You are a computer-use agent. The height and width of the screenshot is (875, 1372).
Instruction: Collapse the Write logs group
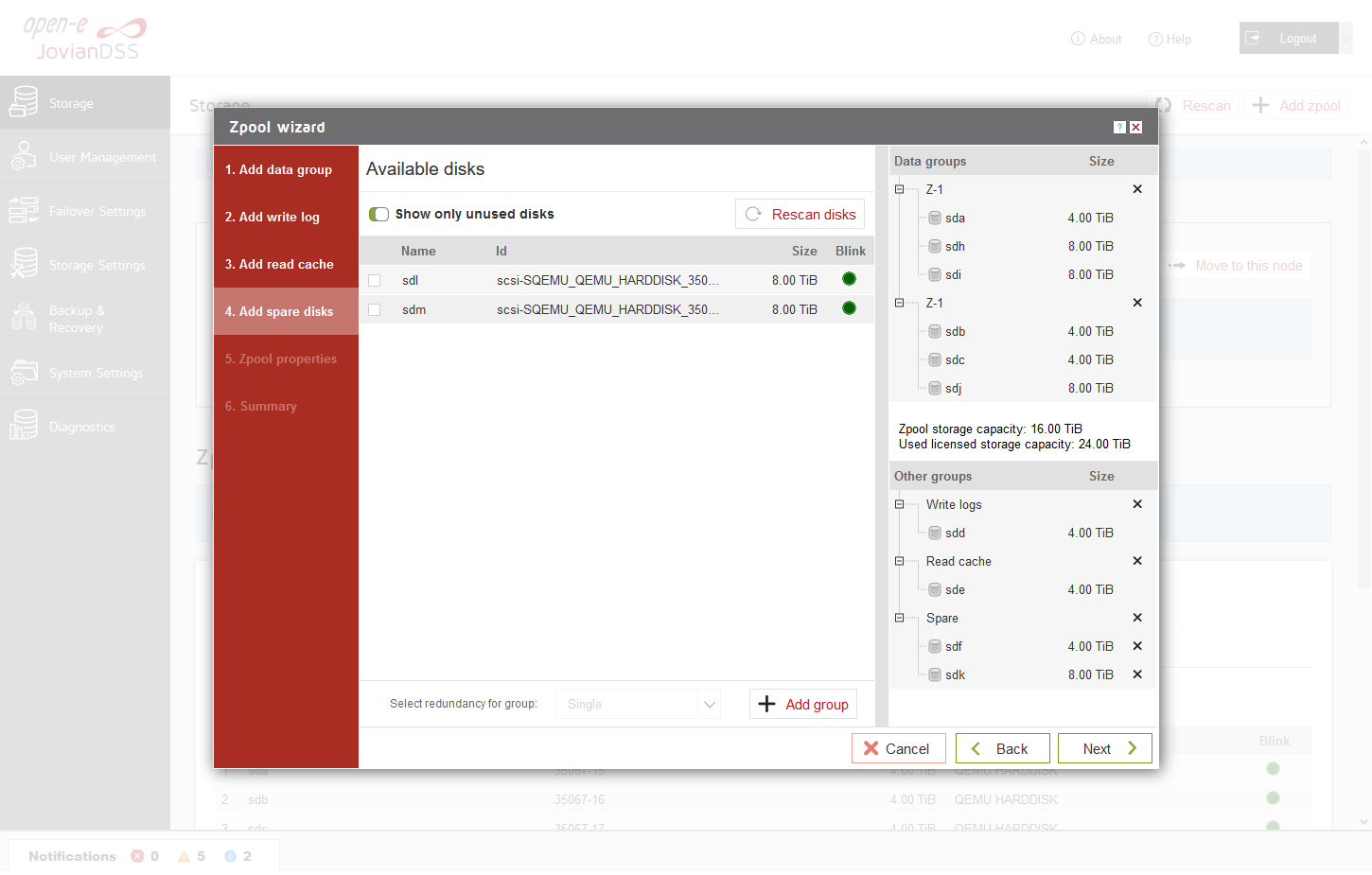pyautogui.click(x=899, y=504)
